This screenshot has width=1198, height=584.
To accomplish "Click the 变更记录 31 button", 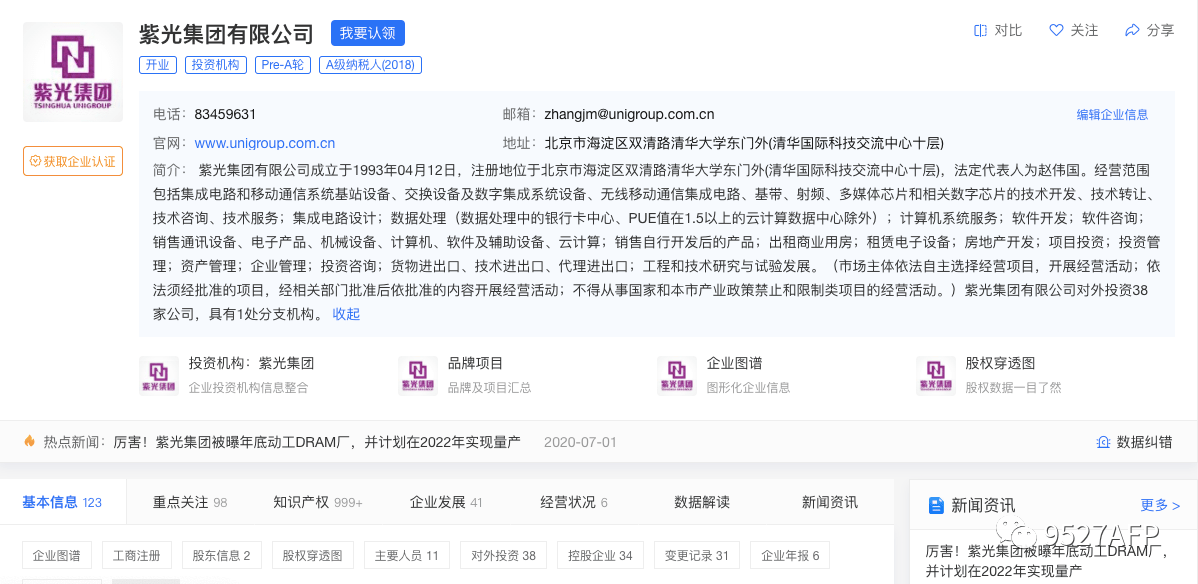I will pyautogui.click(x=697, y=556).
